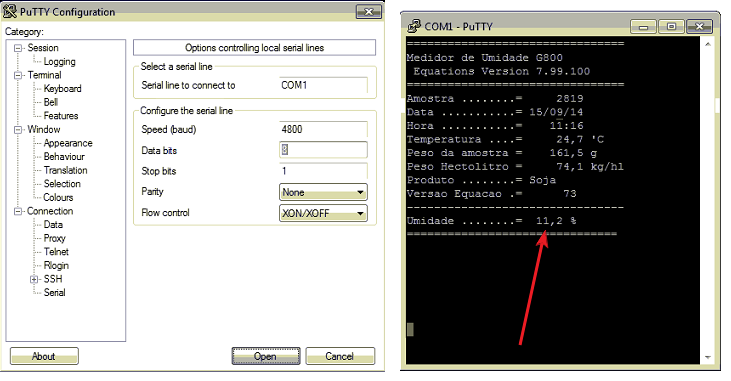Viewport: 731px width, 381px height.
Task: Close the PuTTY Configuration dialog
Action: coord(369,12)
